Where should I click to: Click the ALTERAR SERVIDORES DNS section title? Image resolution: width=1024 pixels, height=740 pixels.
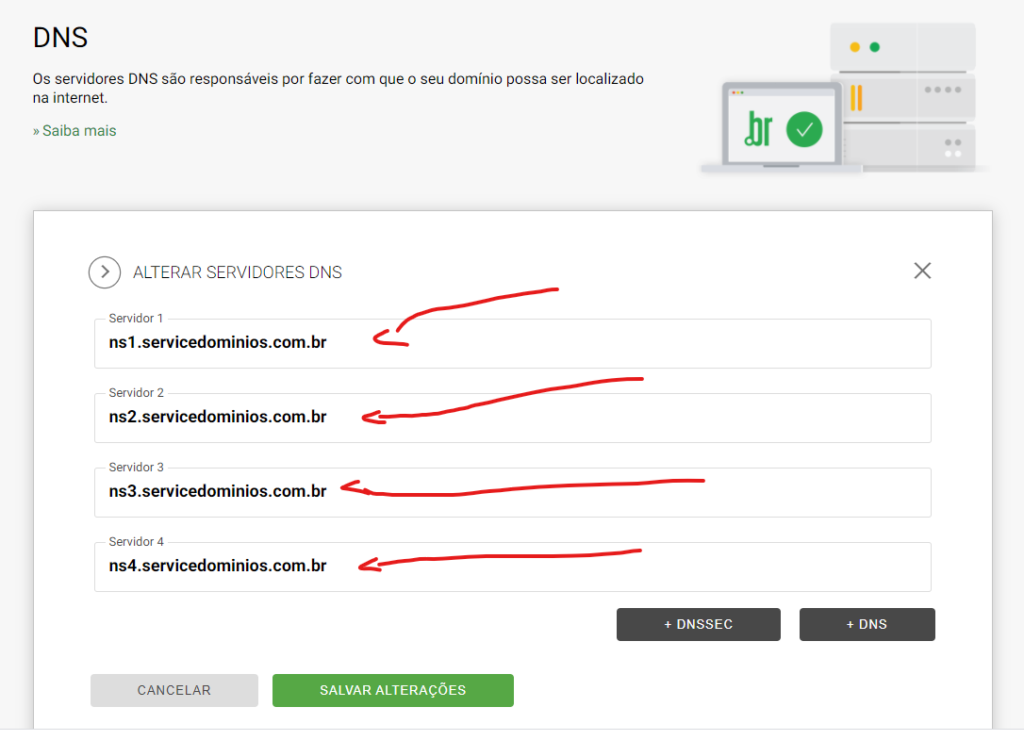coord(237,272)
